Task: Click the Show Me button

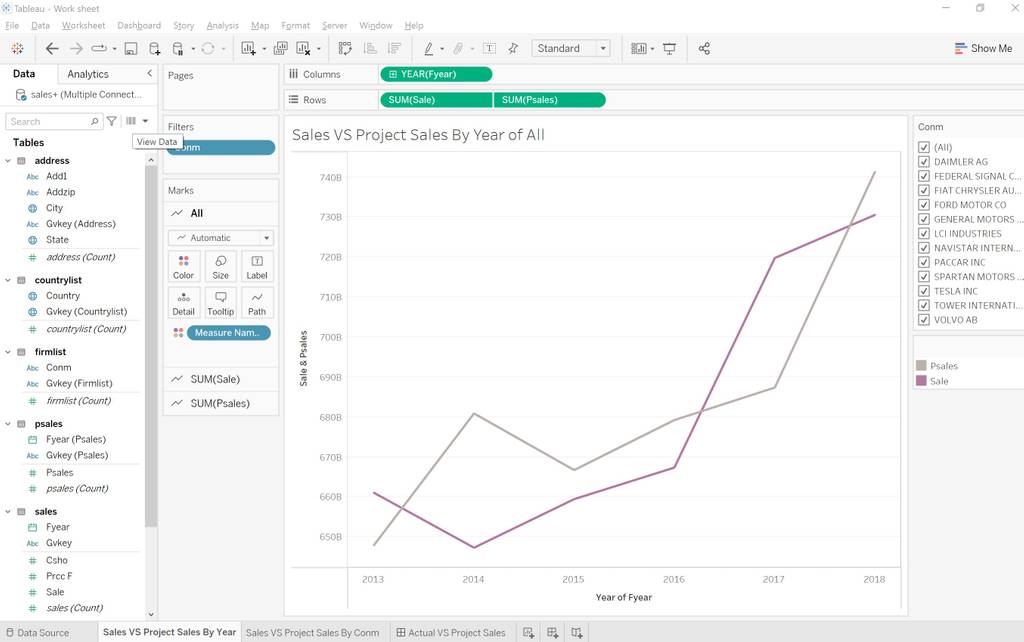Action: pyautogui.click(x=983, y=48)
